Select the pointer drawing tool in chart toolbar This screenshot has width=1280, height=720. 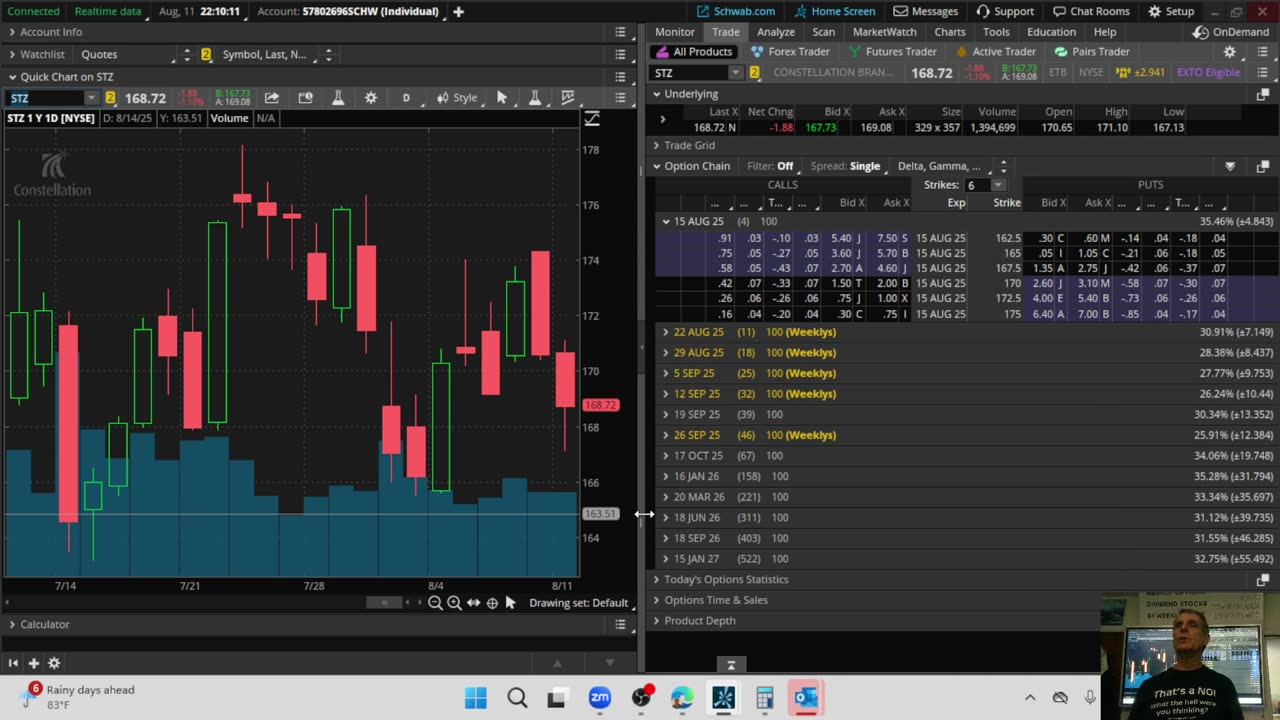point(502,97)
